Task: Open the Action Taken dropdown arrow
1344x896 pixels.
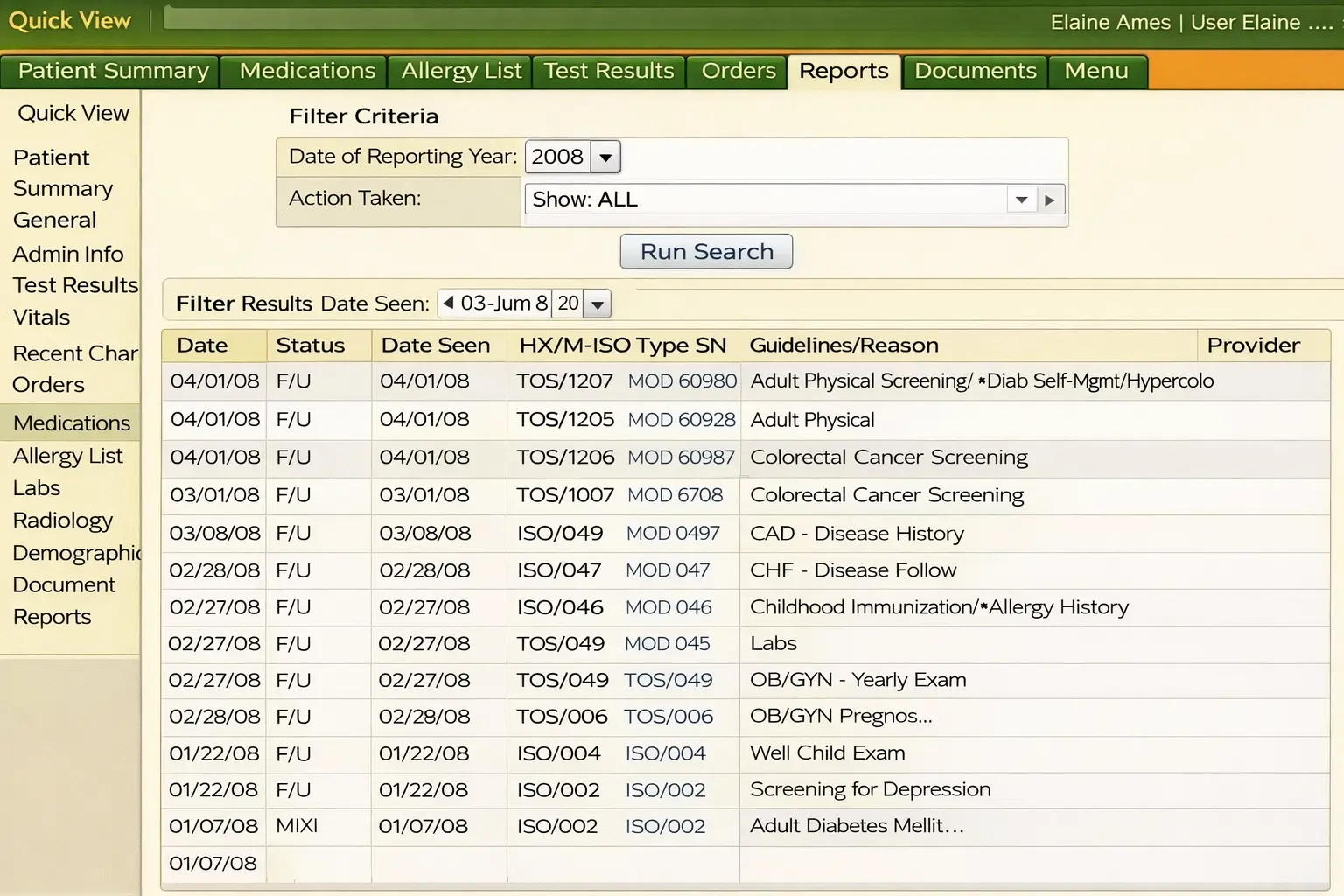Action: pos(1020,199)
